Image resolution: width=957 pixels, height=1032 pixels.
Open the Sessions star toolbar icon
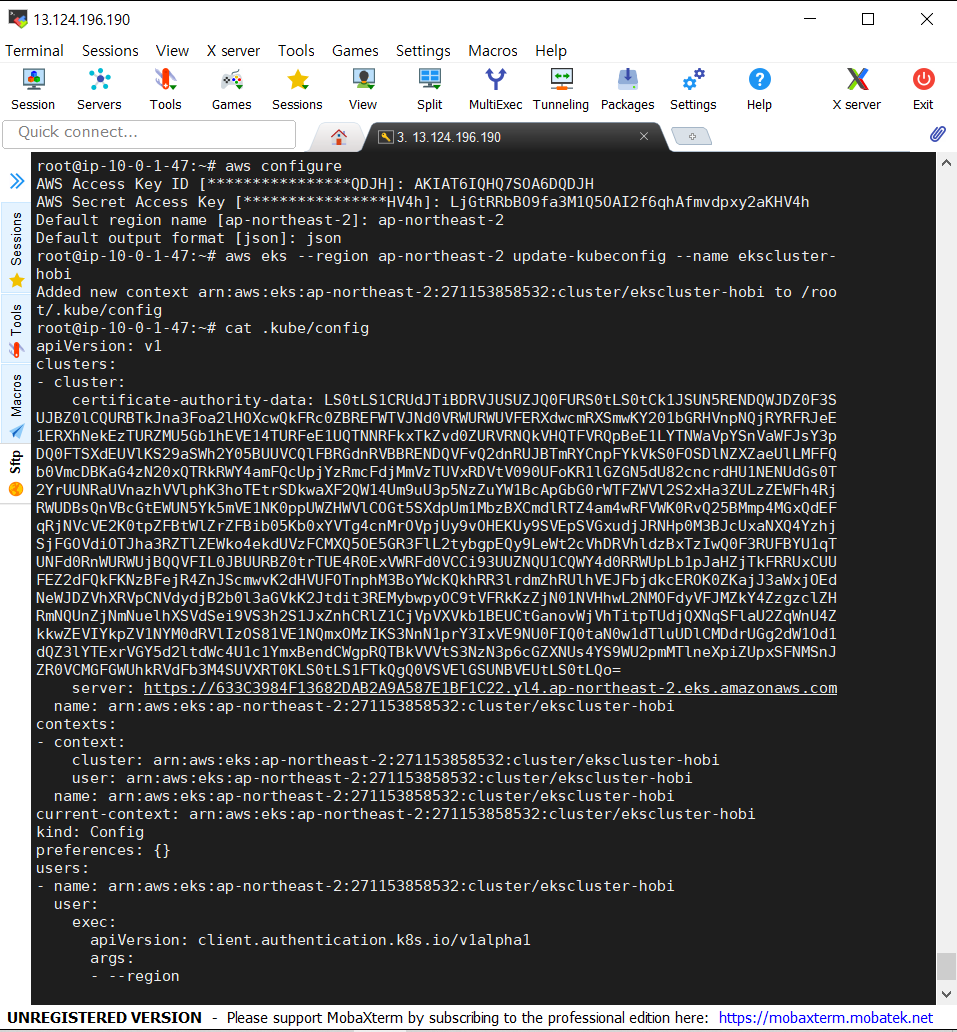pyautogui.click(x=297, y=90)
